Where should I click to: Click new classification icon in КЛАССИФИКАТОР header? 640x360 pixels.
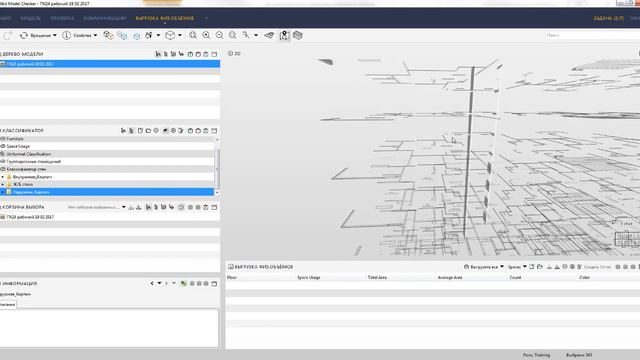(x=140, y=131)
